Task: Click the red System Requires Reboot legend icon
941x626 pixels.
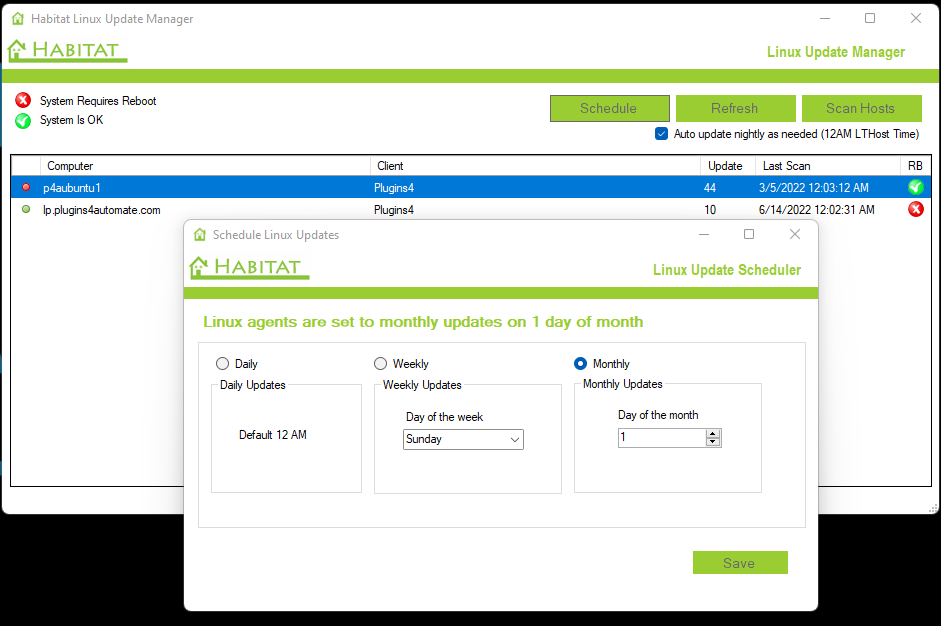Action: 23,101
